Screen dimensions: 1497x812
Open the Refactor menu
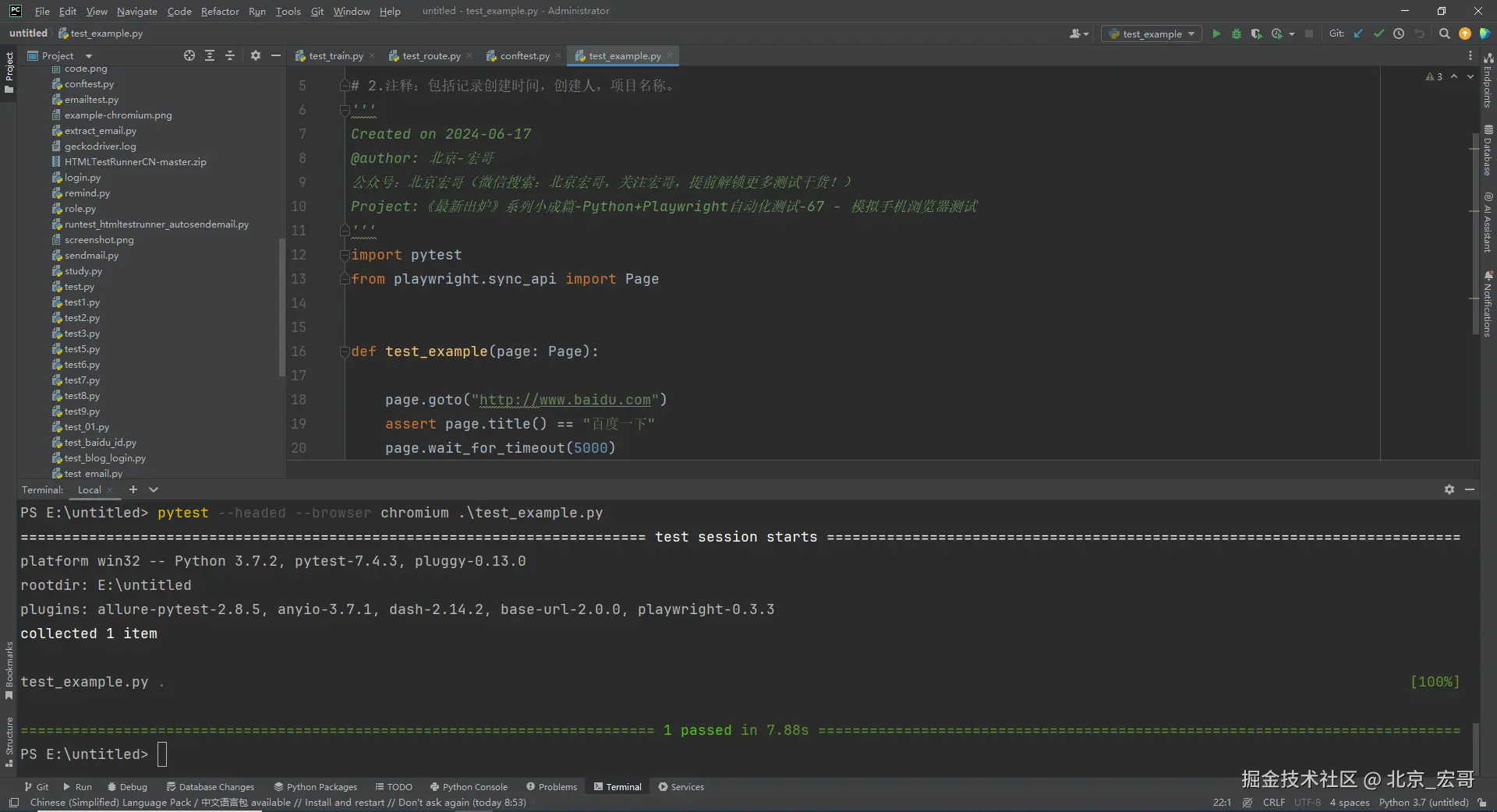[219, 11]
